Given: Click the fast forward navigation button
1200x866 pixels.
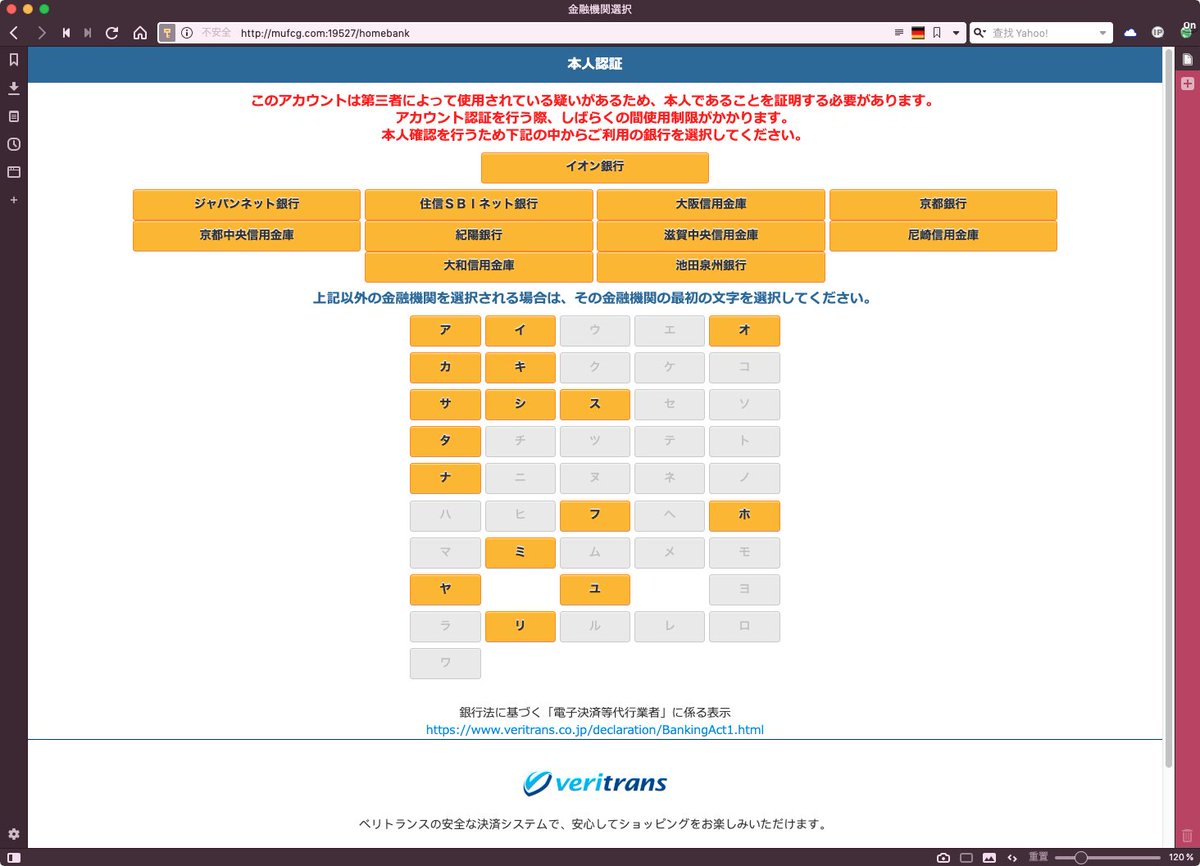Looking at the screenshot, I should pyautogui.click(x=88, y=32).
